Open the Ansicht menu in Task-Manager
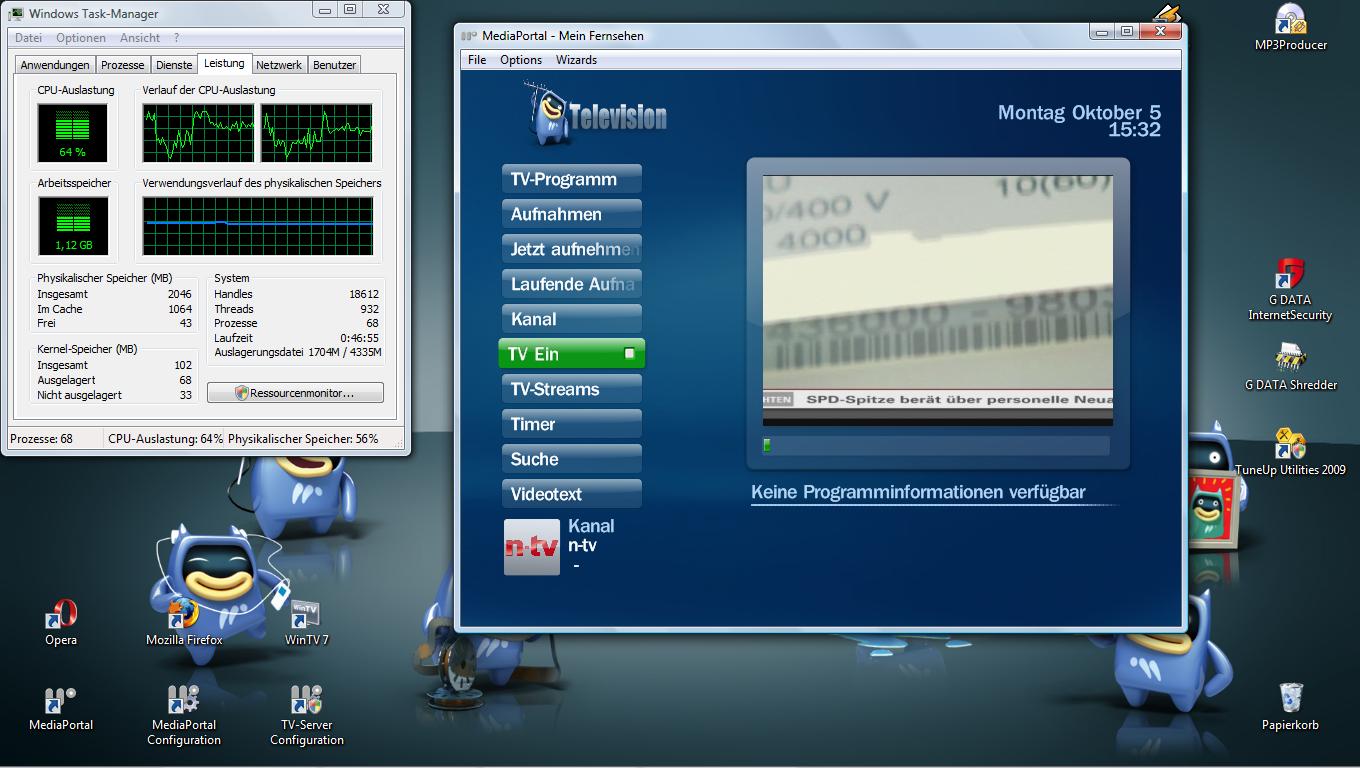The width and height of the screenshot is (1360, 768). (140, 38)
